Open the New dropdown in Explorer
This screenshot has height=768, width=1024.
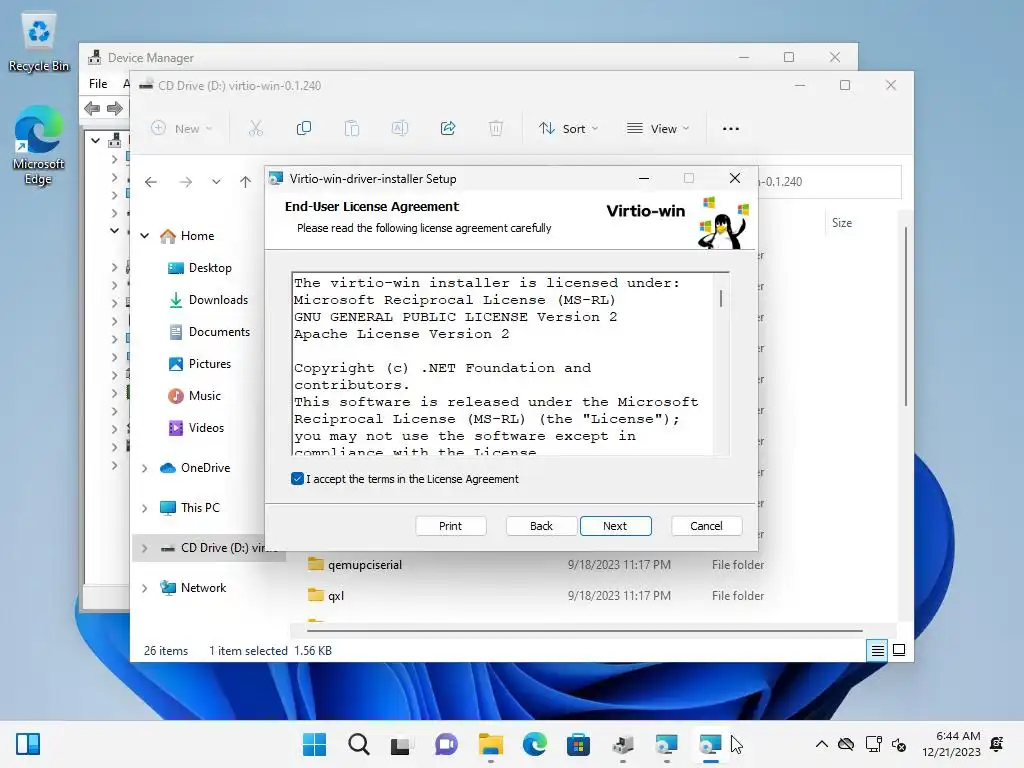182,129
